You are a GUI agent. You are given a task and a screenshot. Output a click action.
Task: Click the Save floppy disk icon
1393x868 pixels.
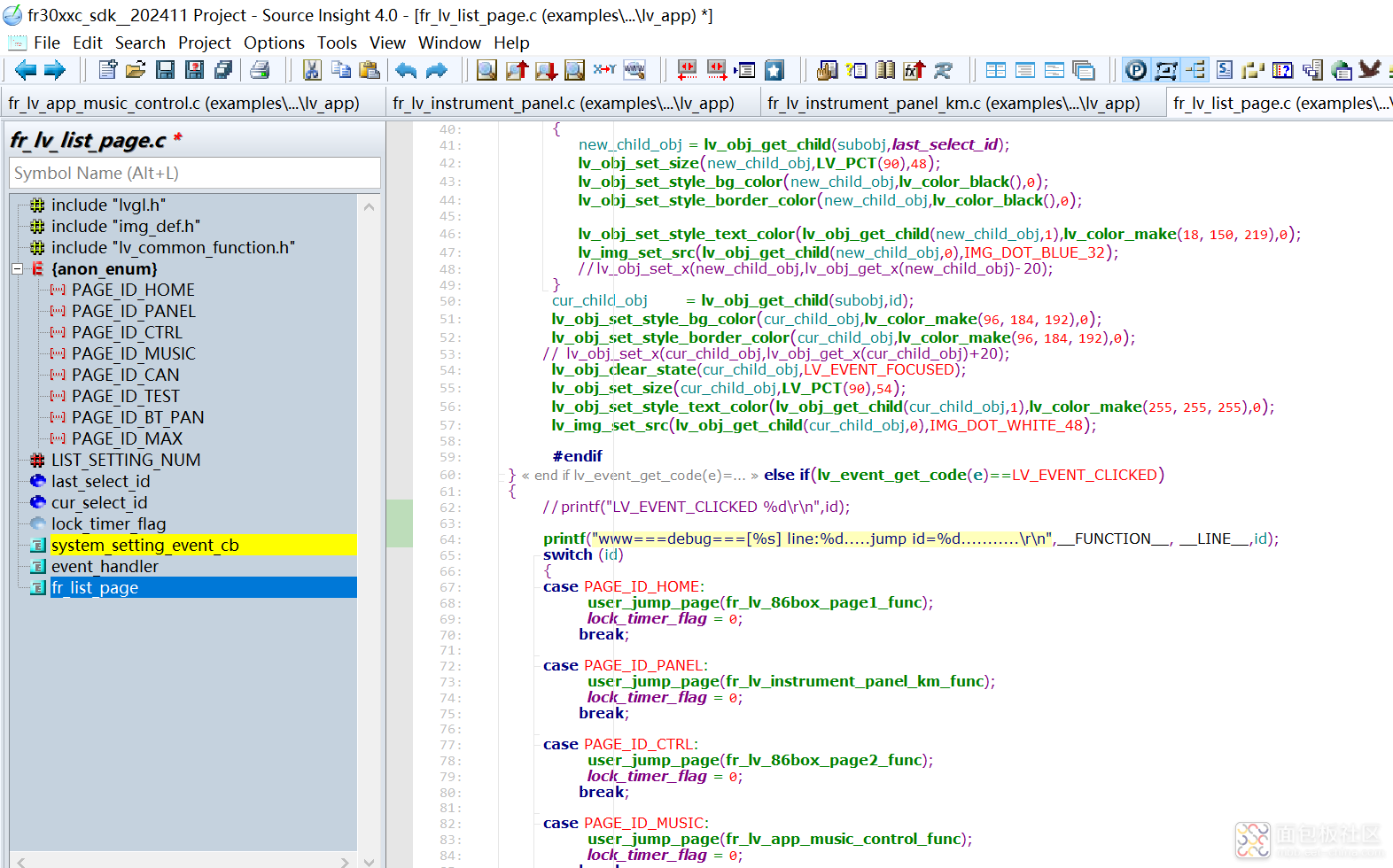pos(165,70)
